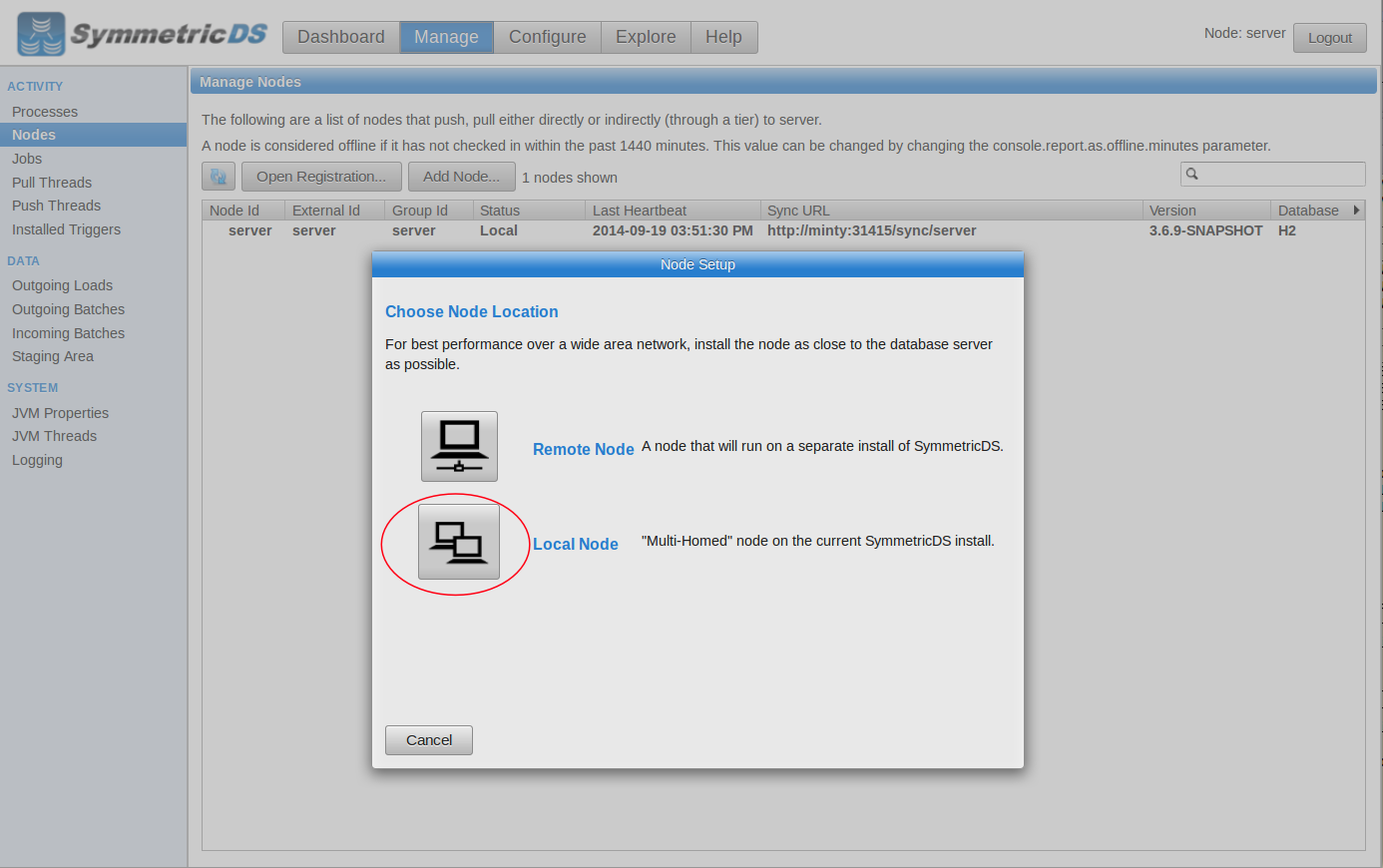Viewport: 1383px width, 868px height.
Task: Click the version cell 3.6.9-SNAPSHOT
Action: [x=1205, y=230]
